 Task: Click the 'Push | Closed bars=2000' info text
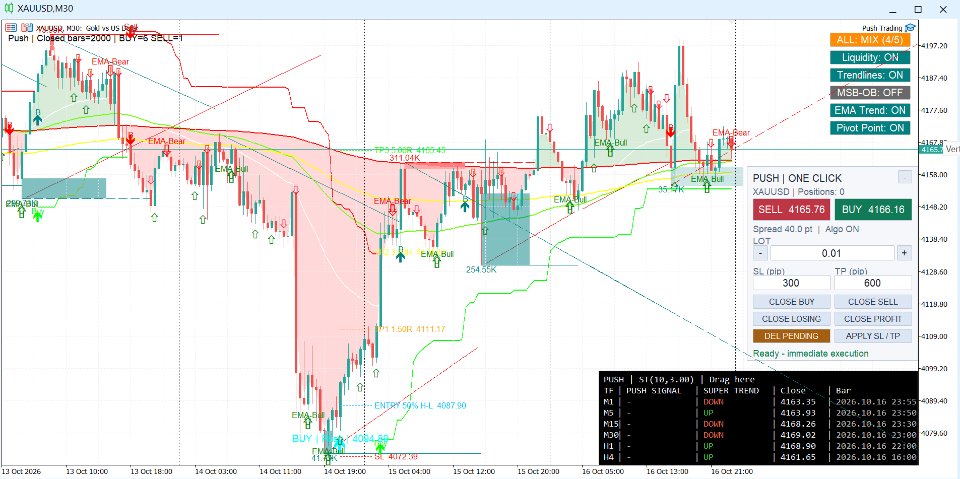[60, 38]
